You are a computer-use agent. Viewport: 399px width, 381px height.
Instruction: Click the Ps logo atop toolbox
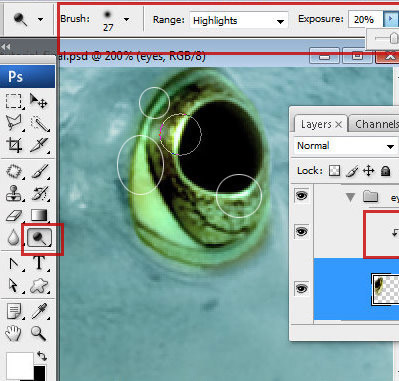28,76
